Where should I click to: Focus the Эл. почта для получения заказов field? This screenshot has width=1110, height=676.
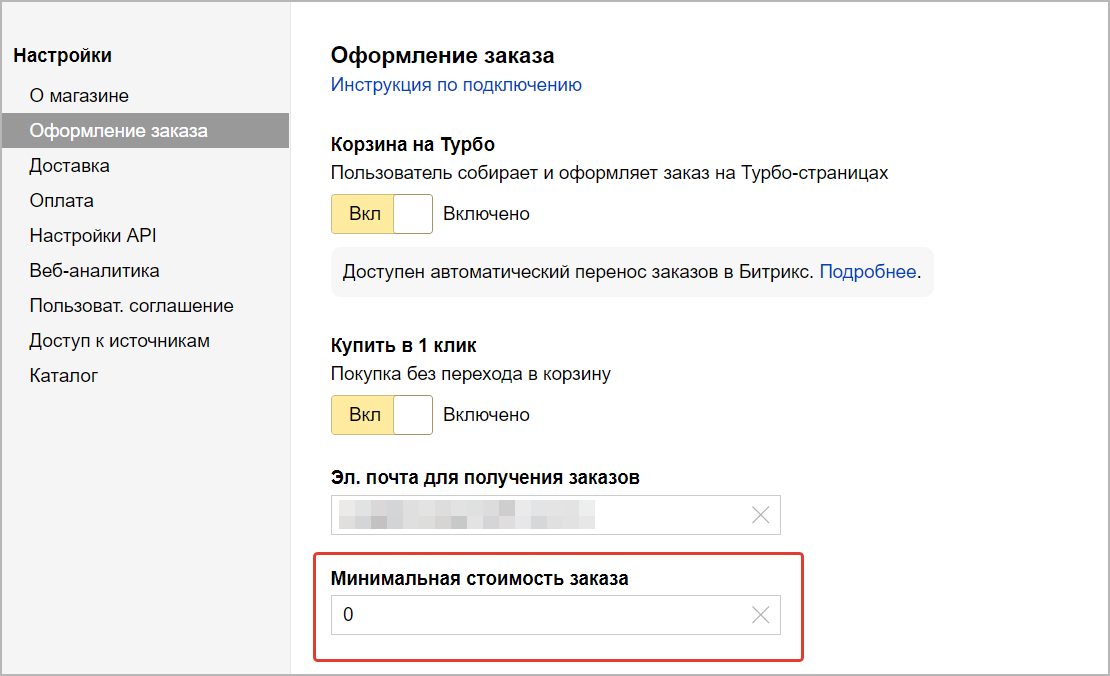click(540, 515)
